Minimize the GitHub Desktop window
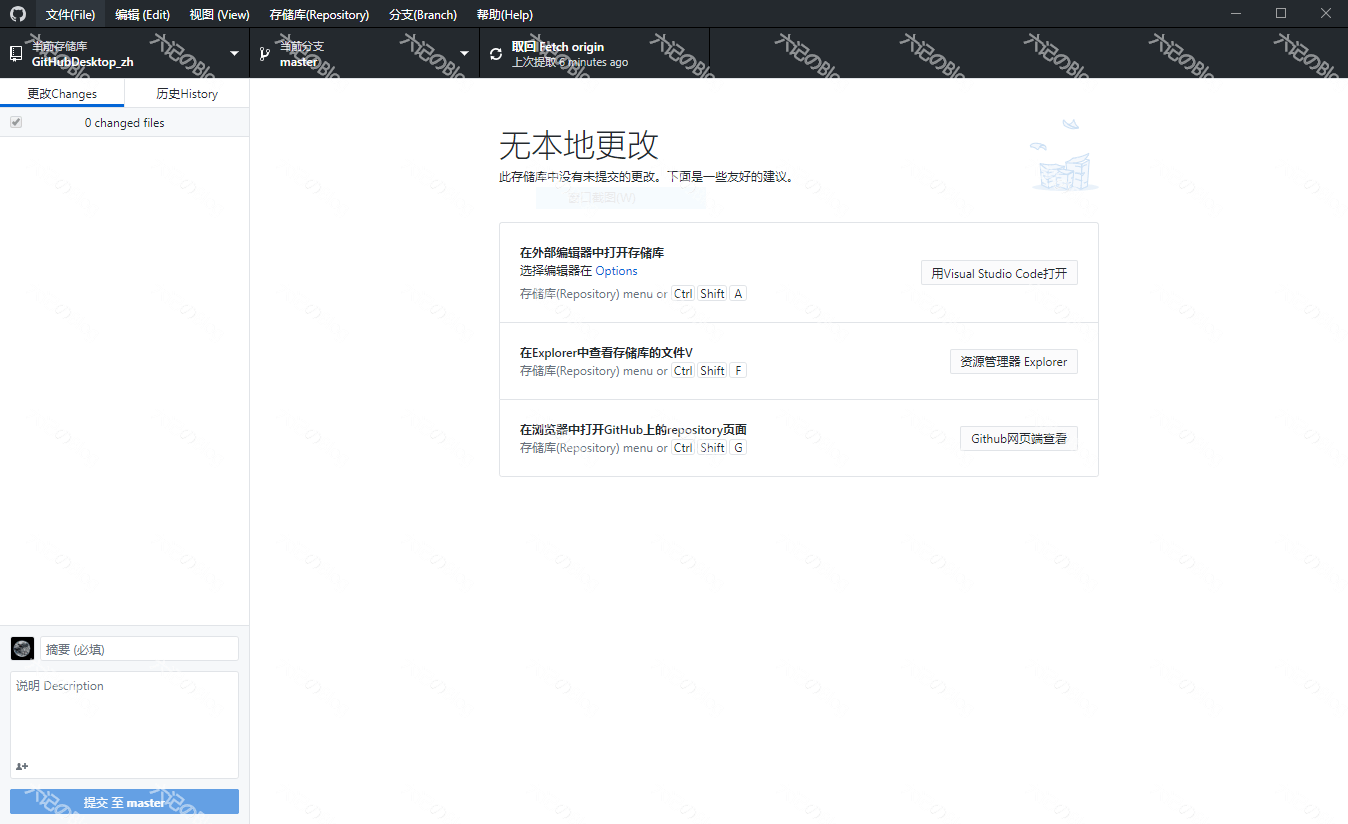Viewport: 1348px width, 824px height. (1238, 14)
